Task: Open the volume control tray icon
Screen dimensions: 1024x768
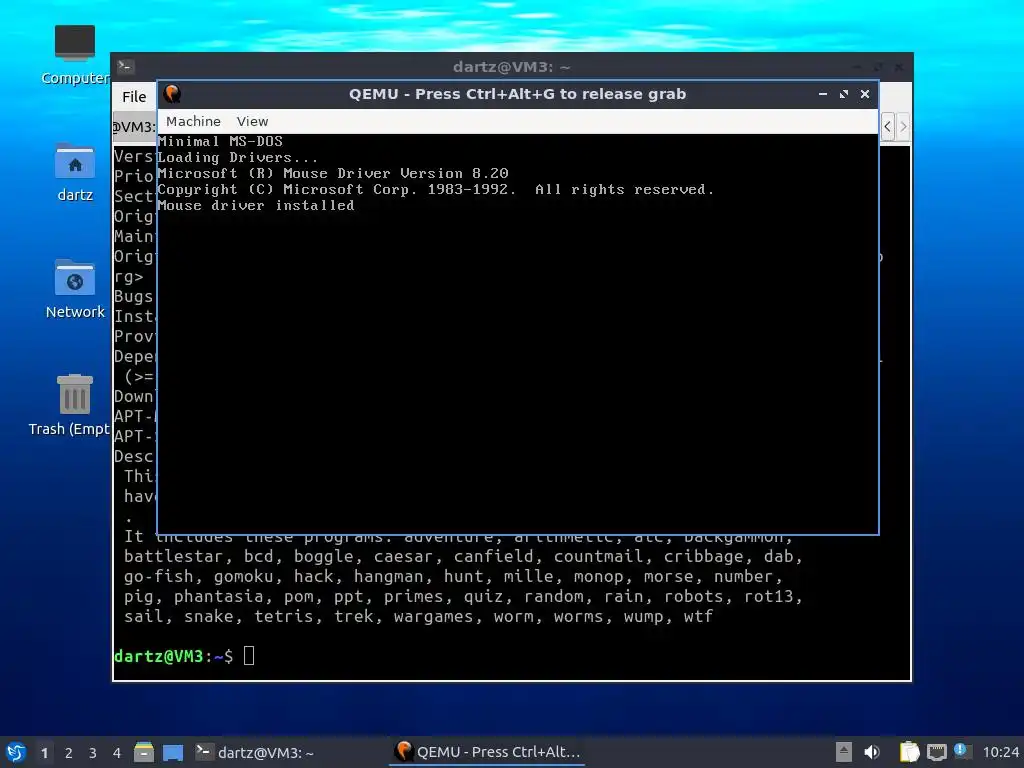Action: click(871, 752)
